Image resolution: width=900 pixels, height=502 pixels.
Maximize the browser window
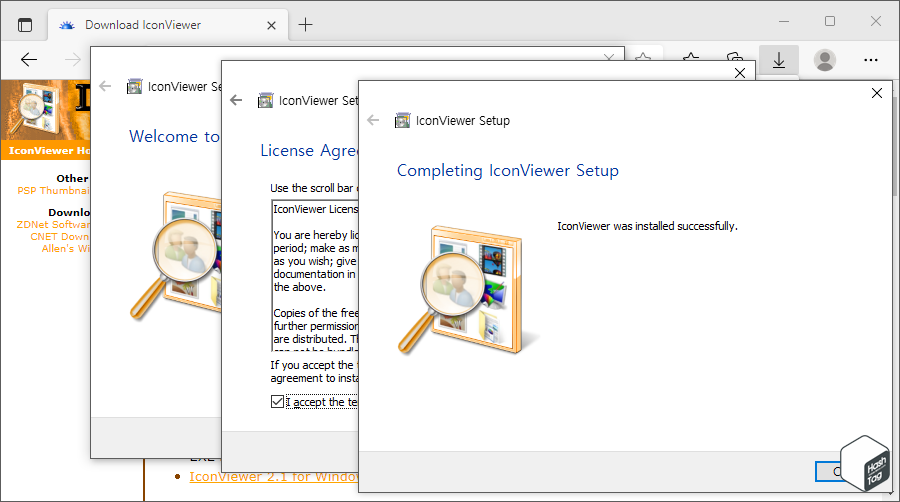830,21
